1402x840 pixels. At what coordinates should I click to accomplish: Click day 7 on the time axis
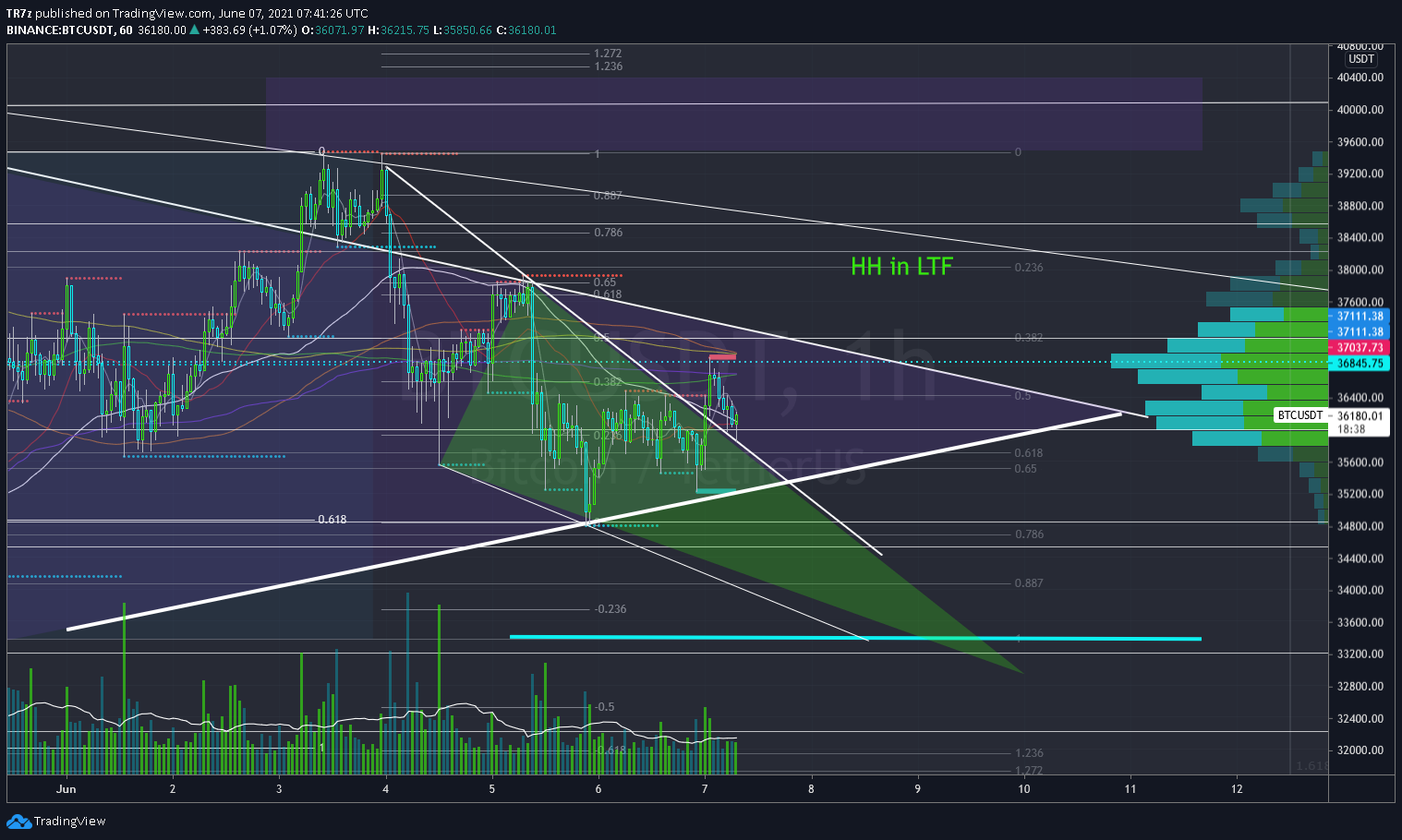click(705, 789)
